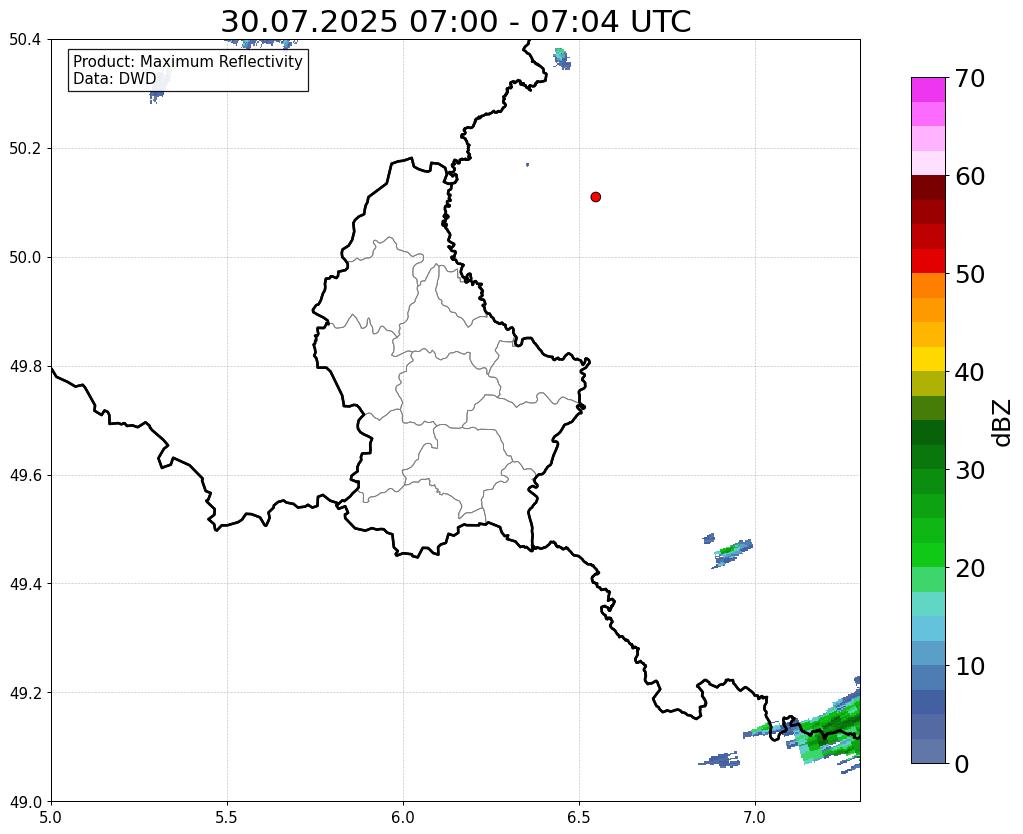Click the 'dBZ' colorbar label

(1003, 423)
